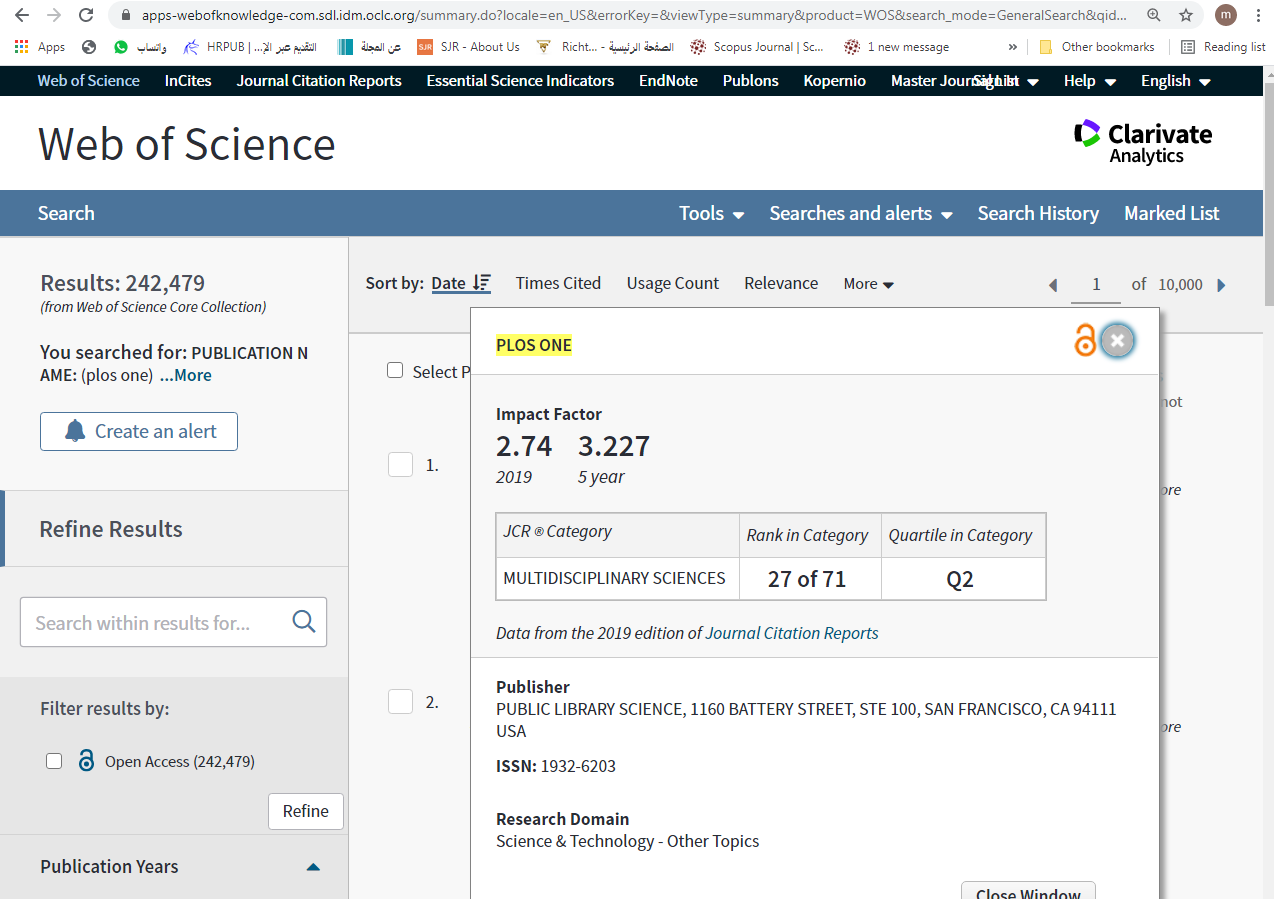Image resolution: width=1274 pixels, height=899 pixels.
Task: Click Search in the blue navigation bar
Action: tap(66, 213)
